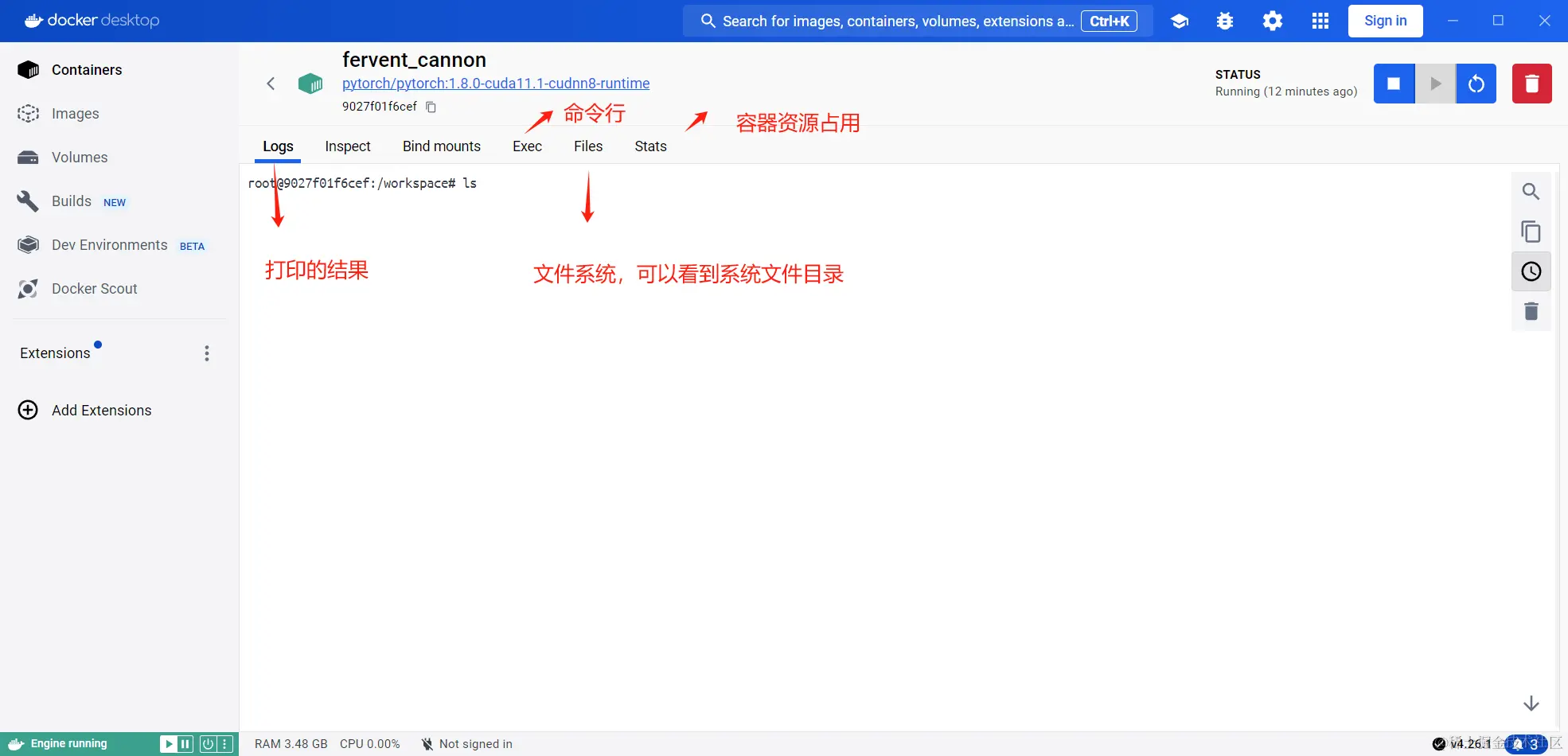This screenshot has width=1568, height=756.
Task: Pause the Docker engine
Action: pos(185,744)
